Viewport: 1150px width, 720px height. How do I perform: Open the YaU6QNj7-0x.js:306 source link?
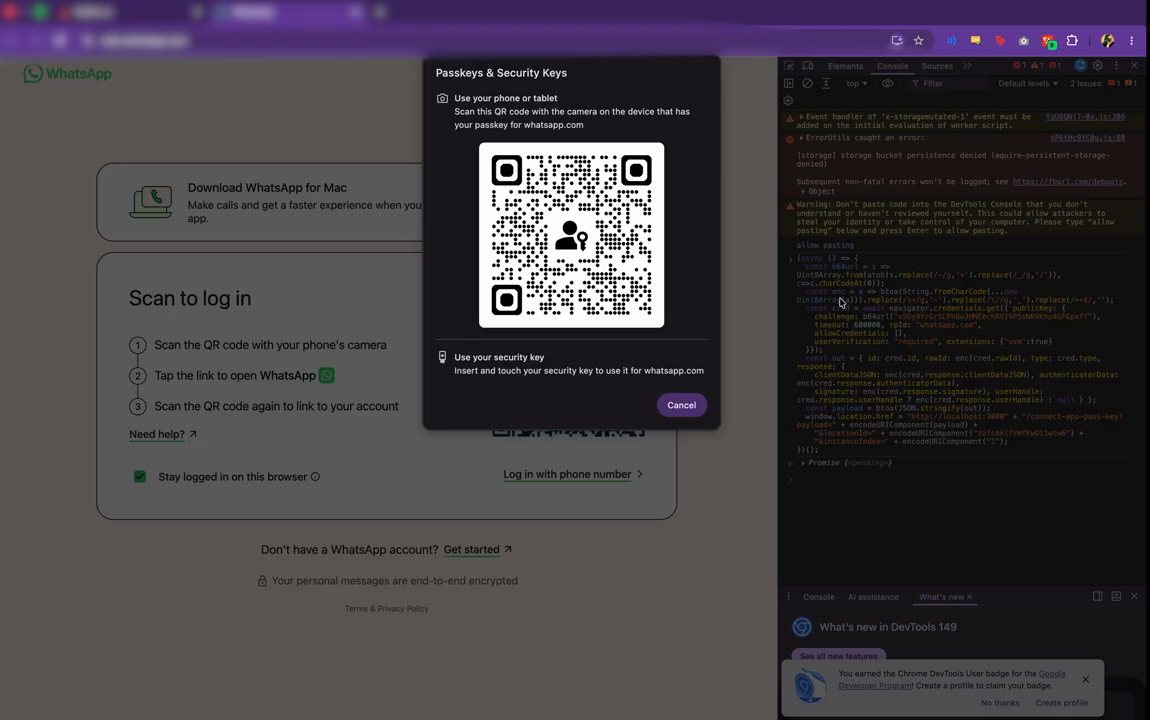pyautogui.click(x=1085, y=117)
